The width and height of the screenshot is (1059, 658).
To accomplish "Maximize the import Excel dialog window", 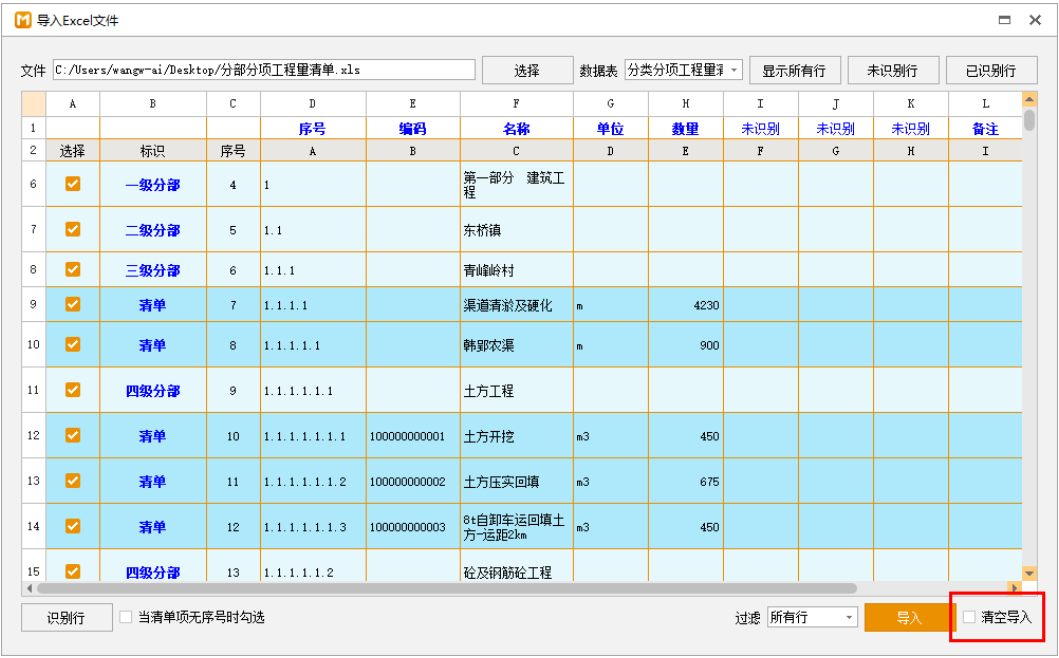I will pos(1004,20).
